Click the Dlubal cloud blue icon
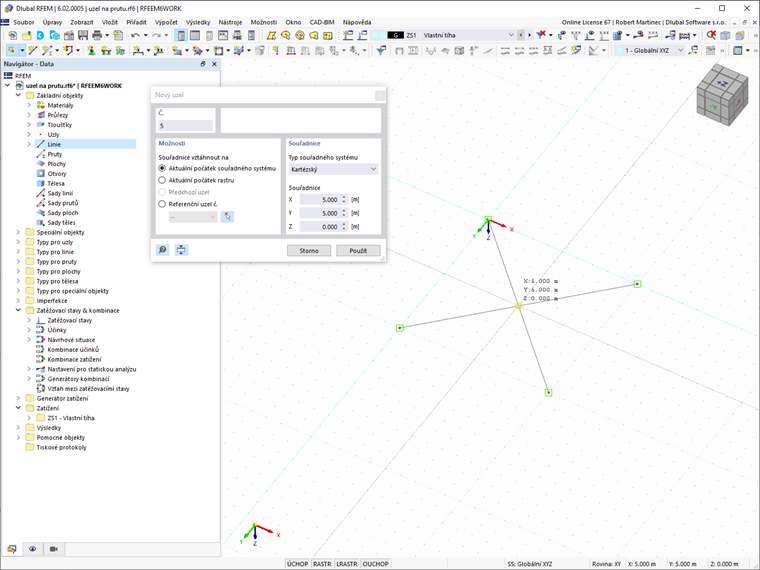The width and height of the screenshot is (760, 570). 40,35
